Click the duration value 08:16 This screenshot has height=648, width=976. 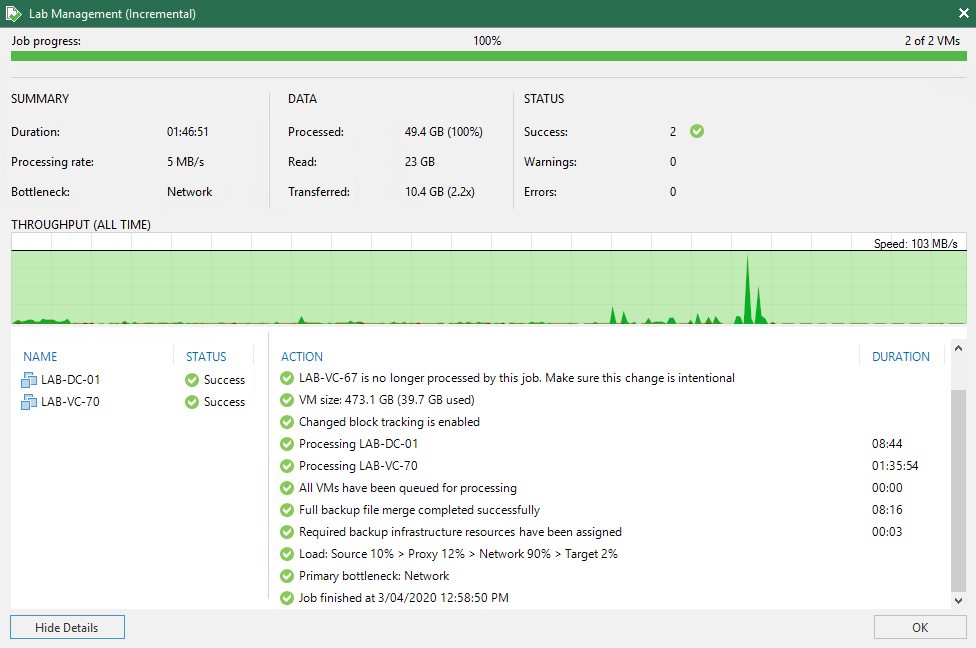887,510
